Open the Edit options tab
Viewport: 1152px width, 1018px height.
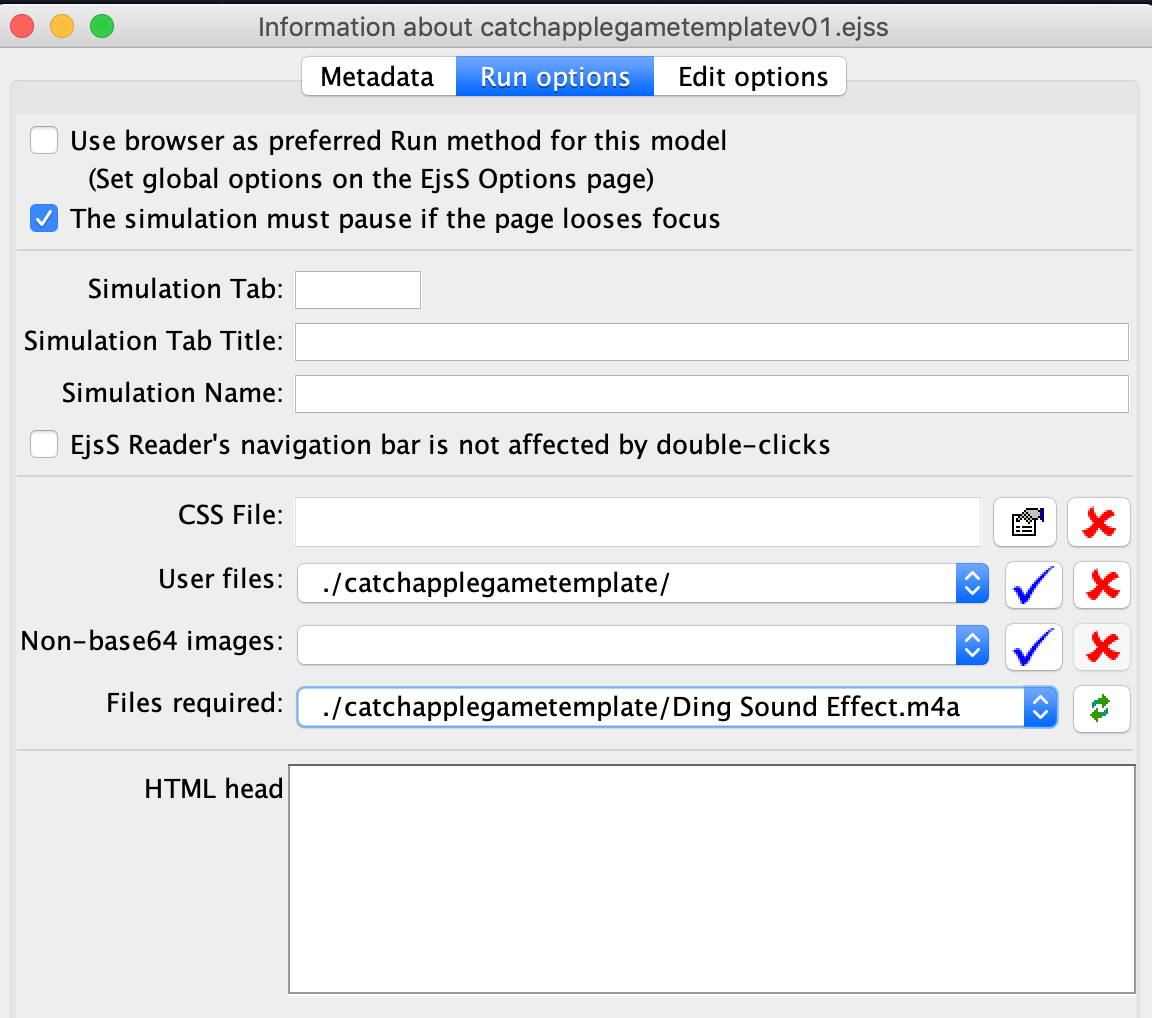752,77
